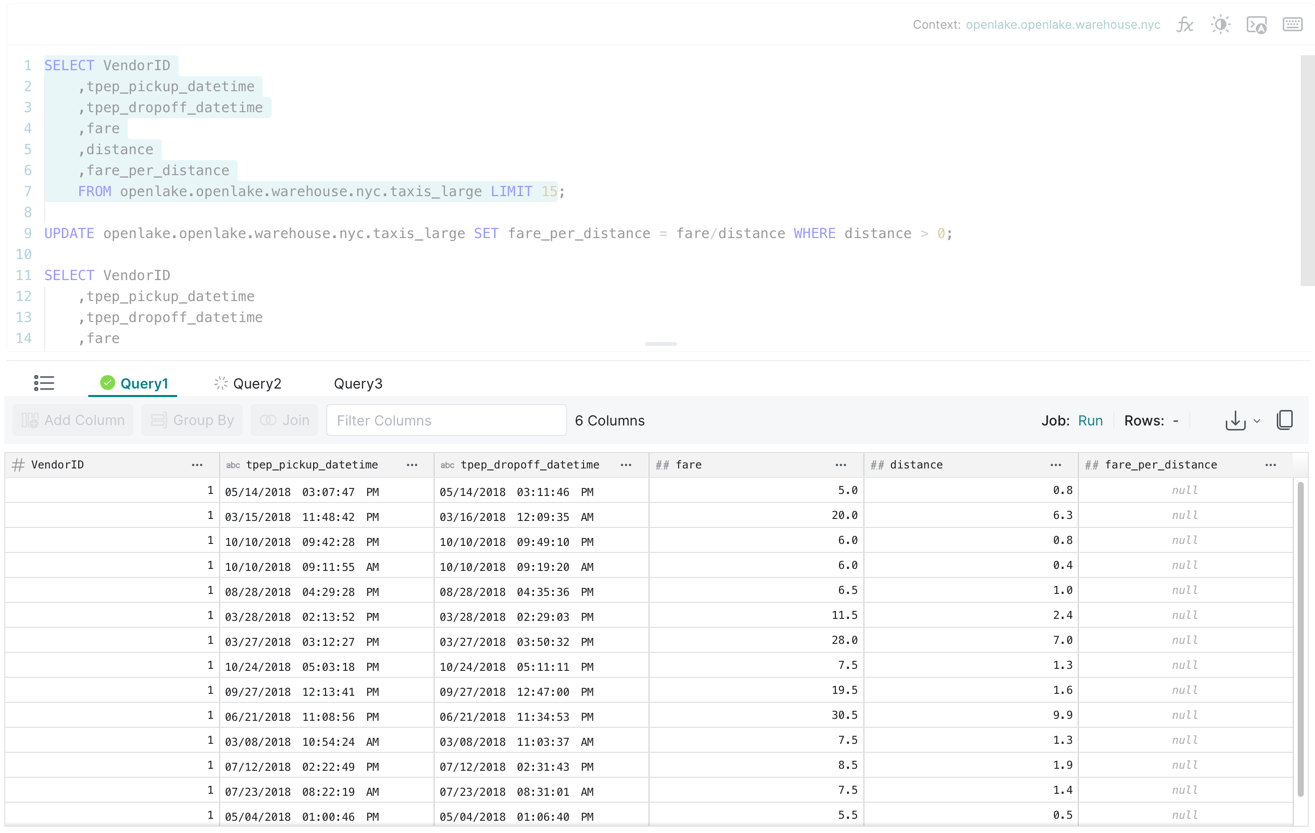Click the fare column type icon
Viewport: 1315px width, 833px height.
click(662, 465)
